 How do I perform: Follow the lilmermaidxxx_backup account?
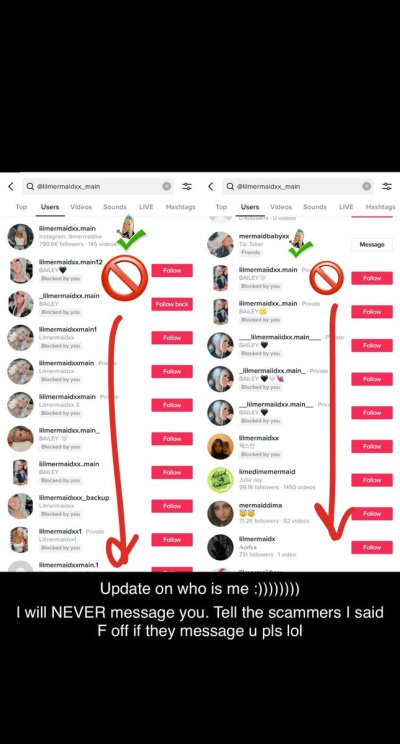point(172,506)
